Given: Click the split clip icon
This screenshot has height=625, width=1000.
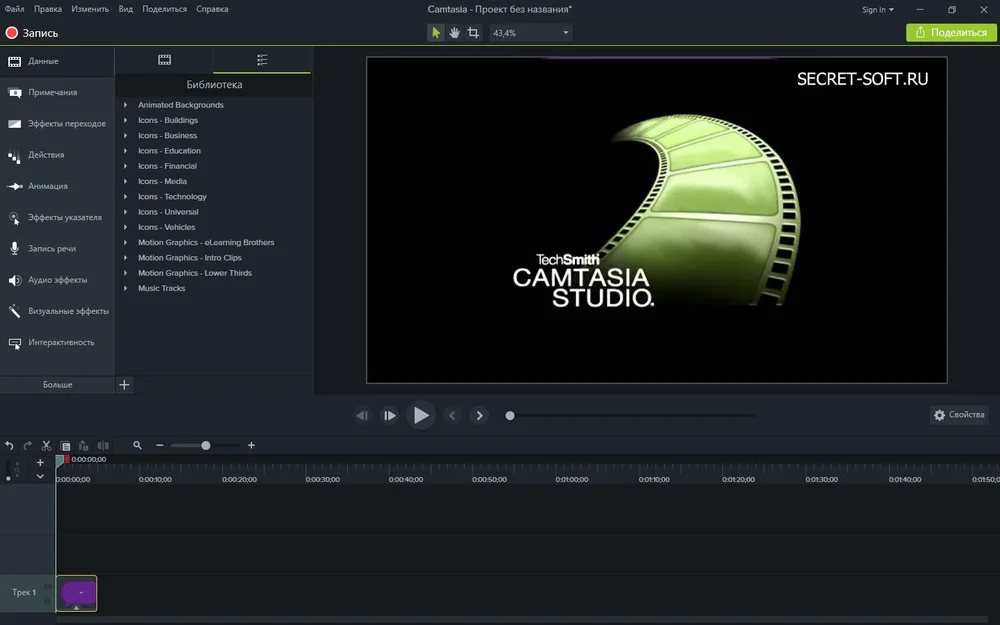Looking at the screenshot, I should pyautogui.click(x=103, y=445).
